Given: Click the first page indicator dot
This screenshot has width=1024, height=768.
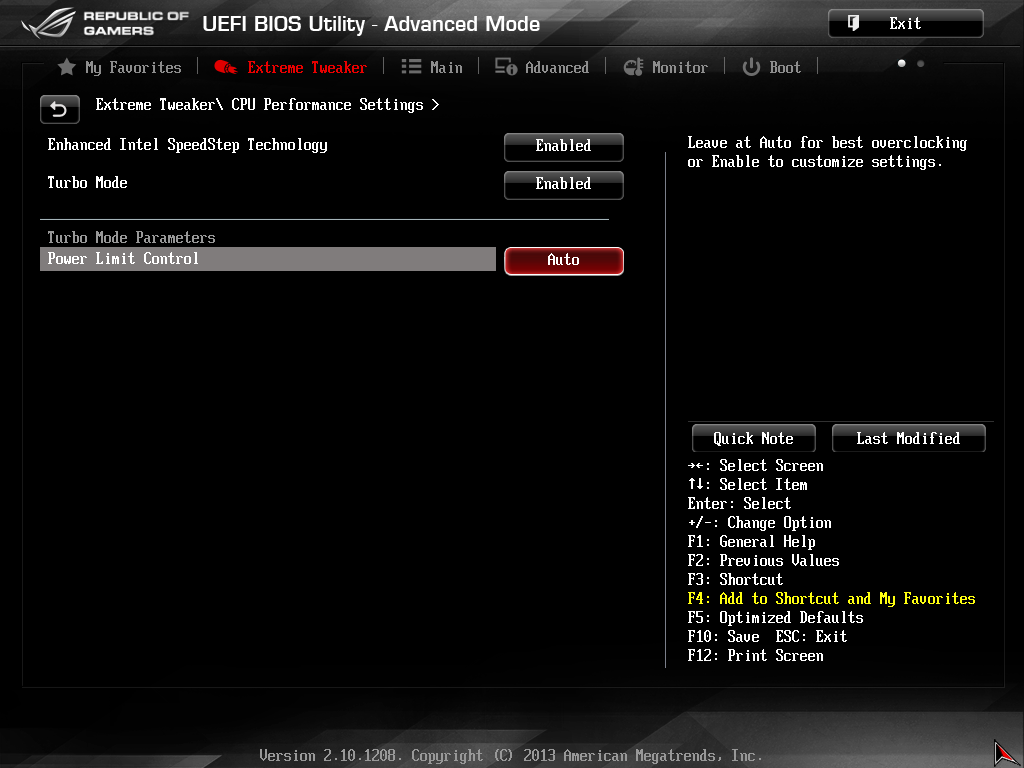Looking at the screenshot, I should pyautogui.click(x=902, y=63).
